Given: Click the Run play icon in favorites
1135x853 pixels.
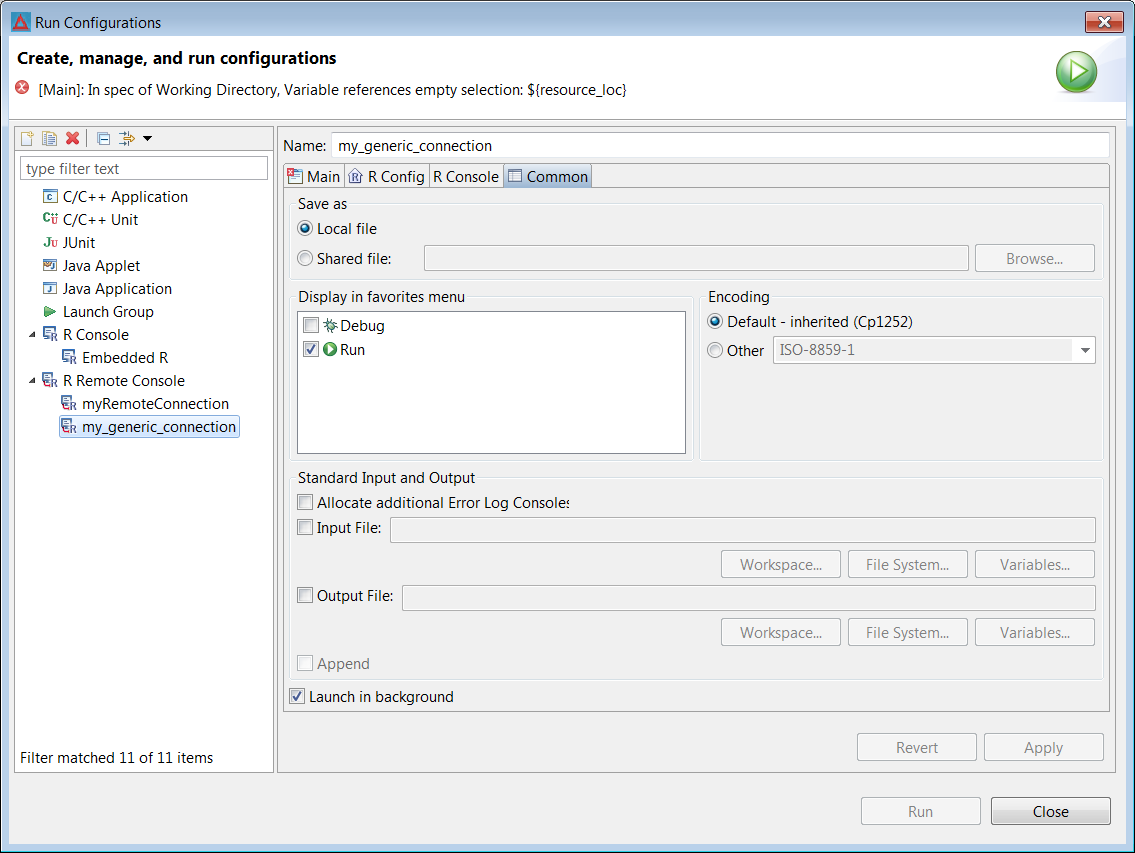Looking at the screenshot, I should pyautogui.click(x=330, y=349).
